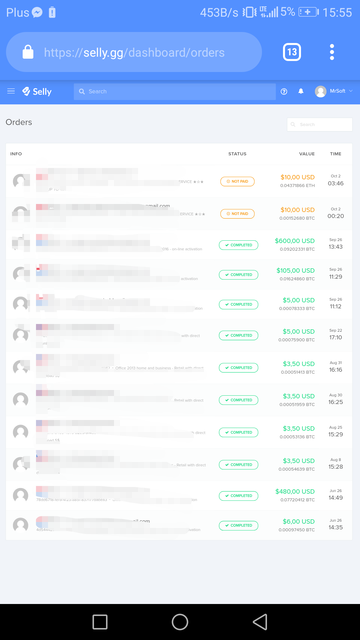Tap the lock icon in the address bar
Viewport: 360px width, 640px height.
point(28,52)
